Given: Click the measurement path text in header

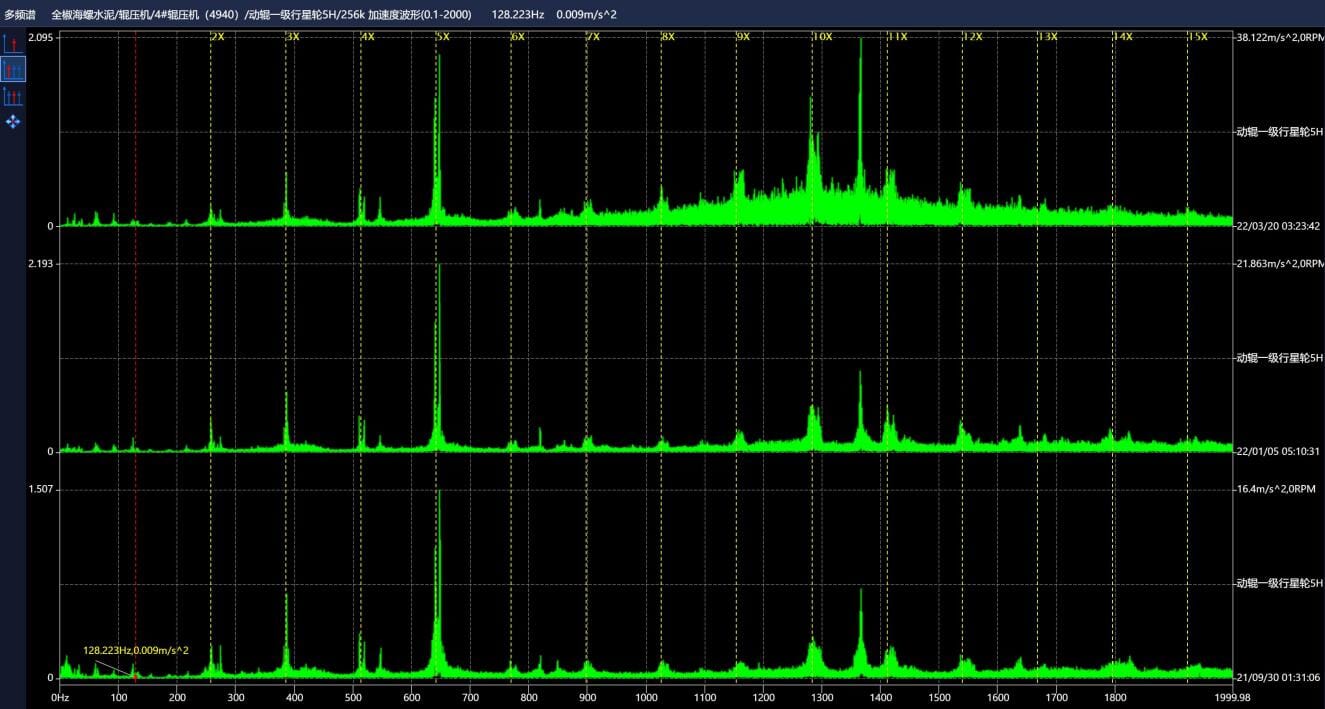Looking at the screenshot, I should pos(262,14).
